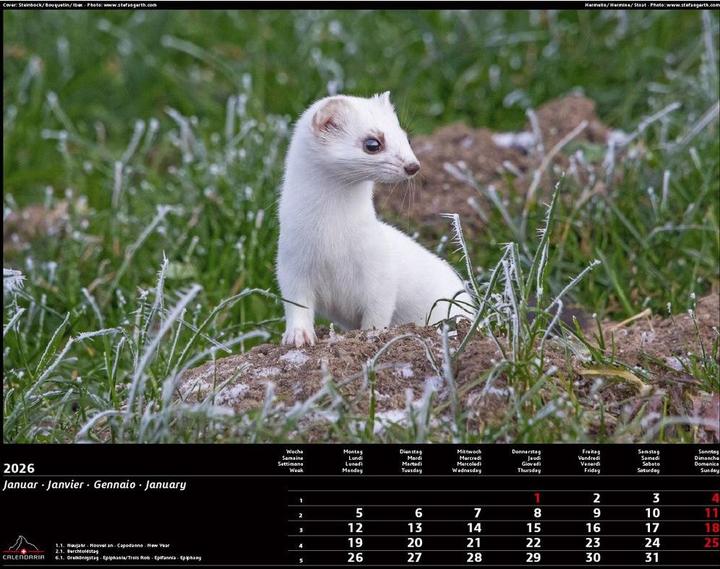Click the Freitag / Friday column header

click(589, 461)
